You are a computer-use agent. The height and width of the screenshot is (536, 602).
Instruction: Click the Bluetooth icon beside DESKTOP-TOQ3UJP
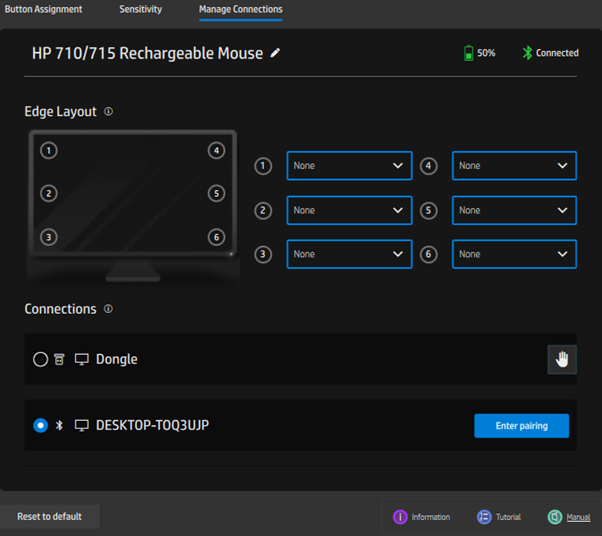tap(59, 425)
